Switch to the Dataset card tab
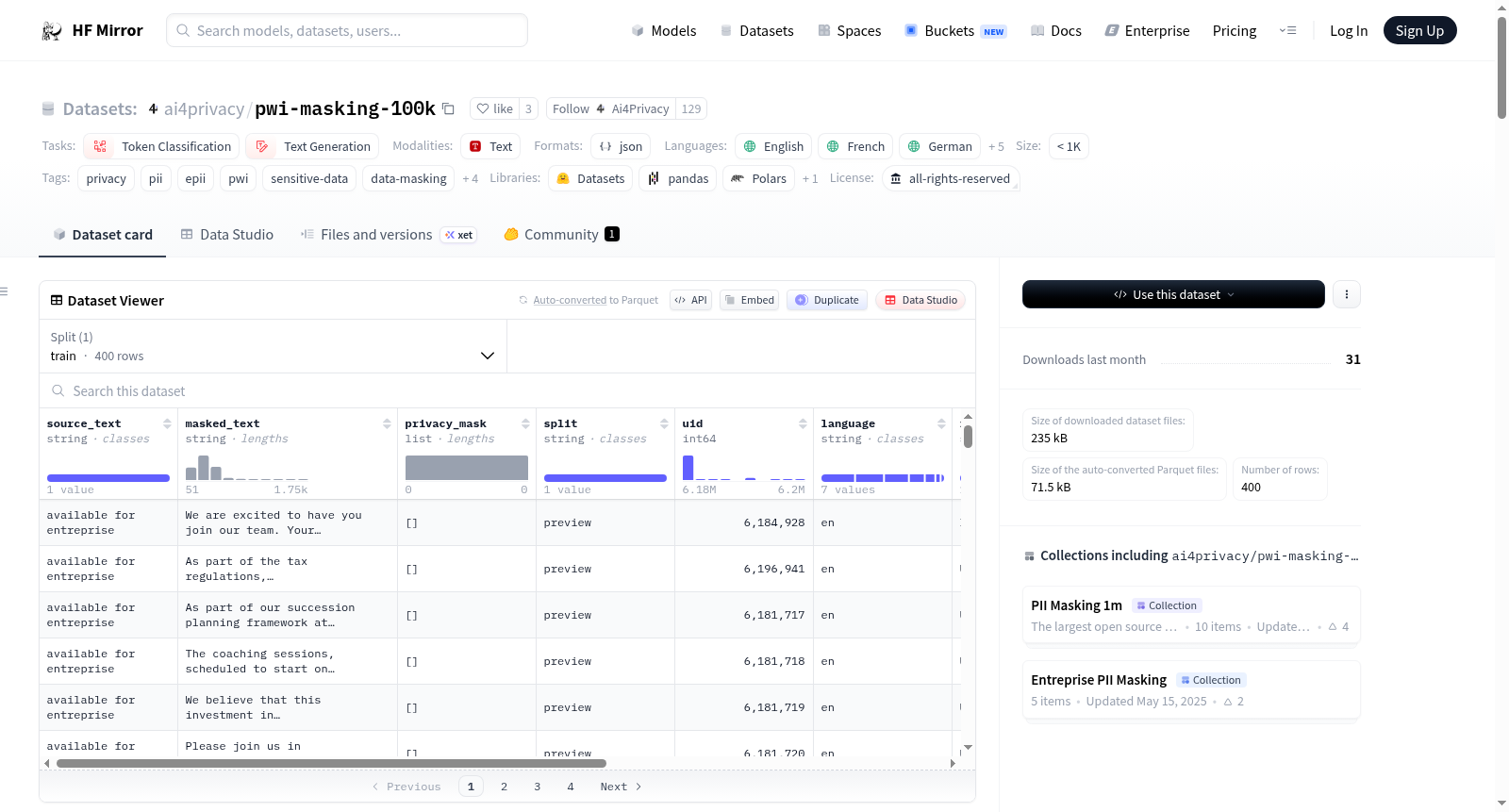 (103, 235)
